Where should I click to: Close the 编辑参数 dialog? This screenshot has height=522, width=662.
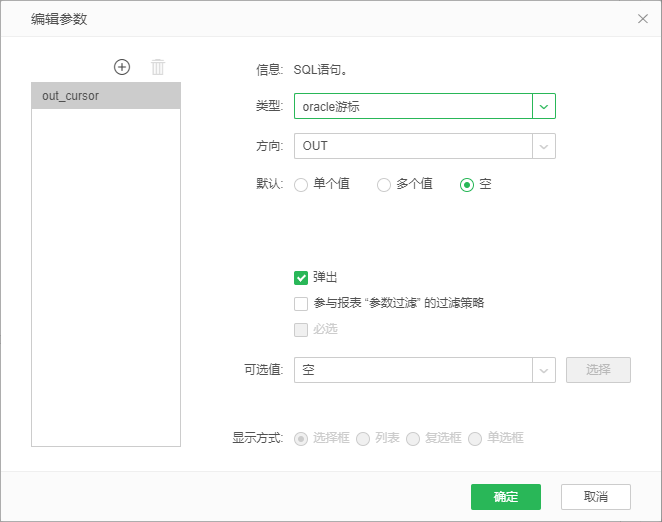[643, 19]
